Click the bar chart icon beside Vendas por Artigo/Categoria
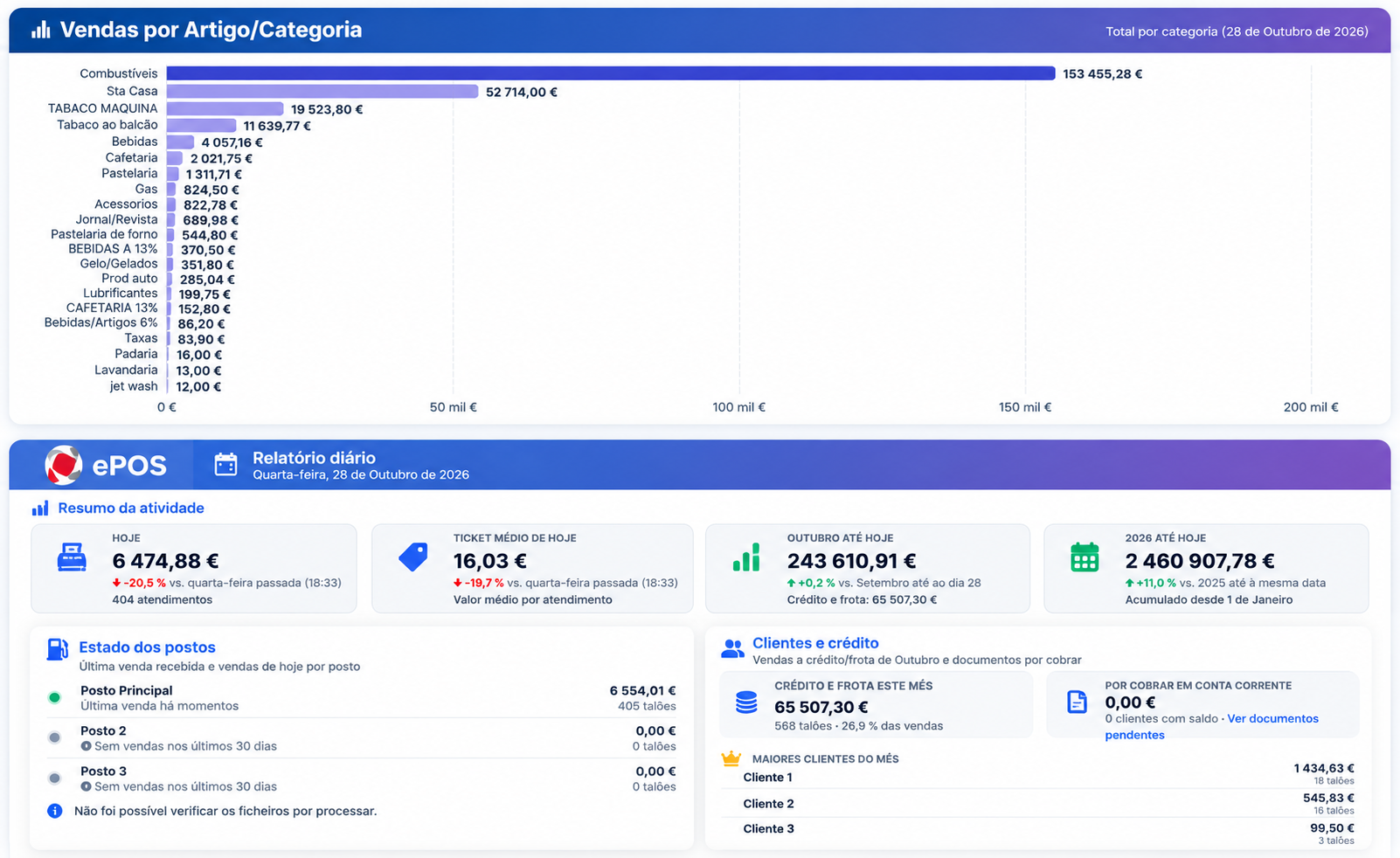 coord(41,30)
